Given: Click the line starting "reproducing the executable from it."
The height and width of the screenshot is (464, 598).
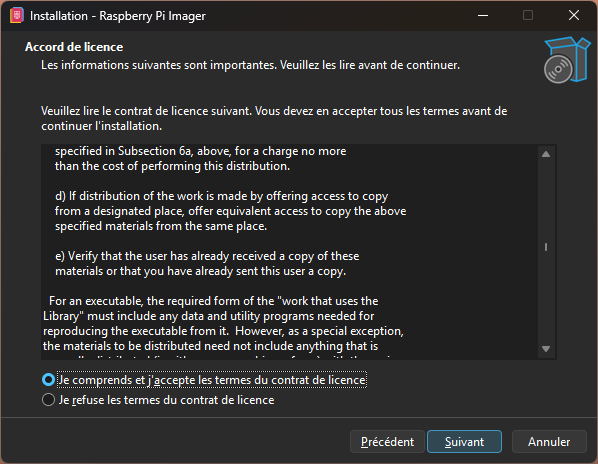Looking at the screenshot, I should 223,331.
